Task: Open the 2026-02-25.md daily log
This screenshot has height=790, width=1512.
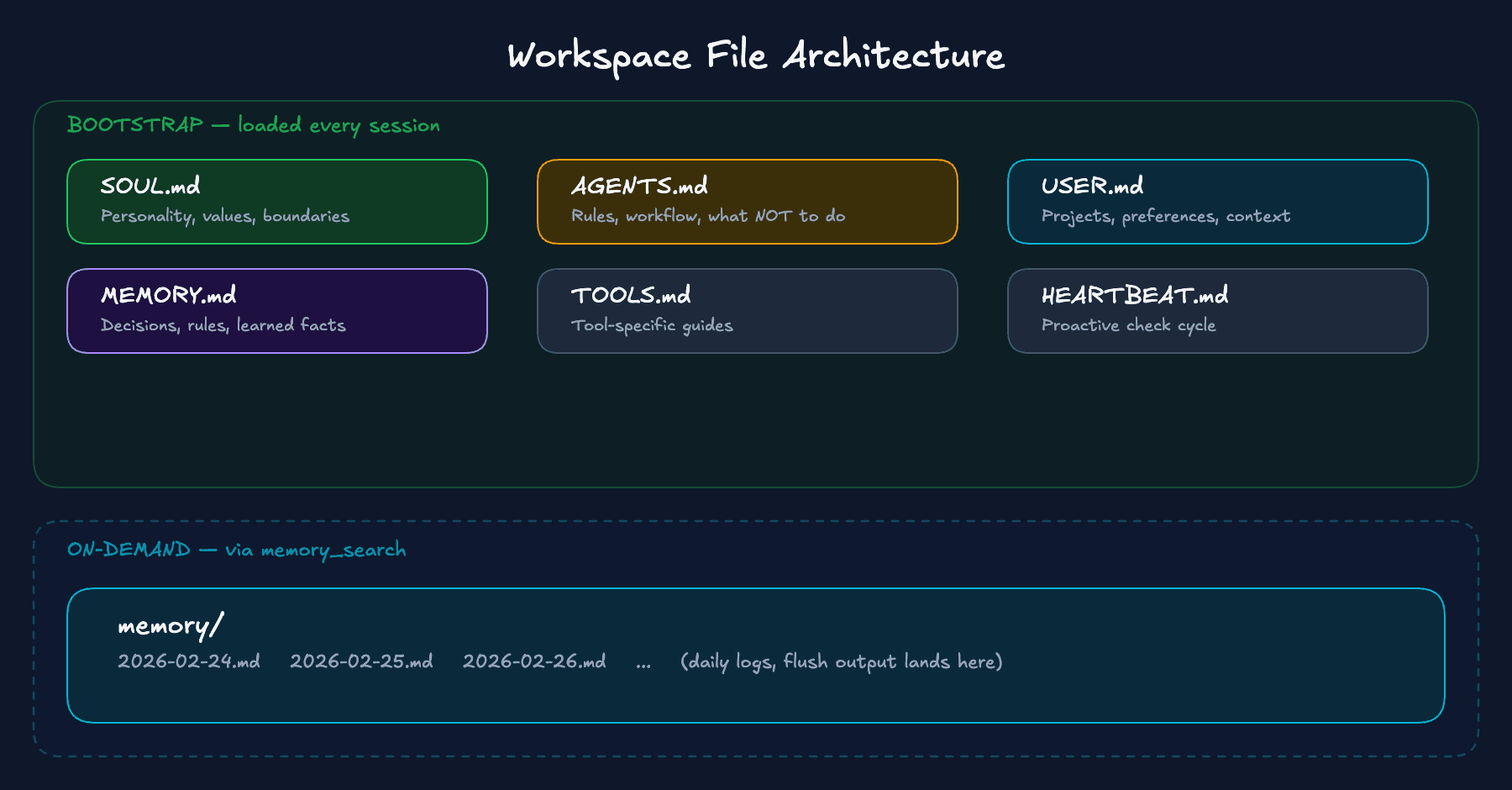Action: (x=362, y=662)
